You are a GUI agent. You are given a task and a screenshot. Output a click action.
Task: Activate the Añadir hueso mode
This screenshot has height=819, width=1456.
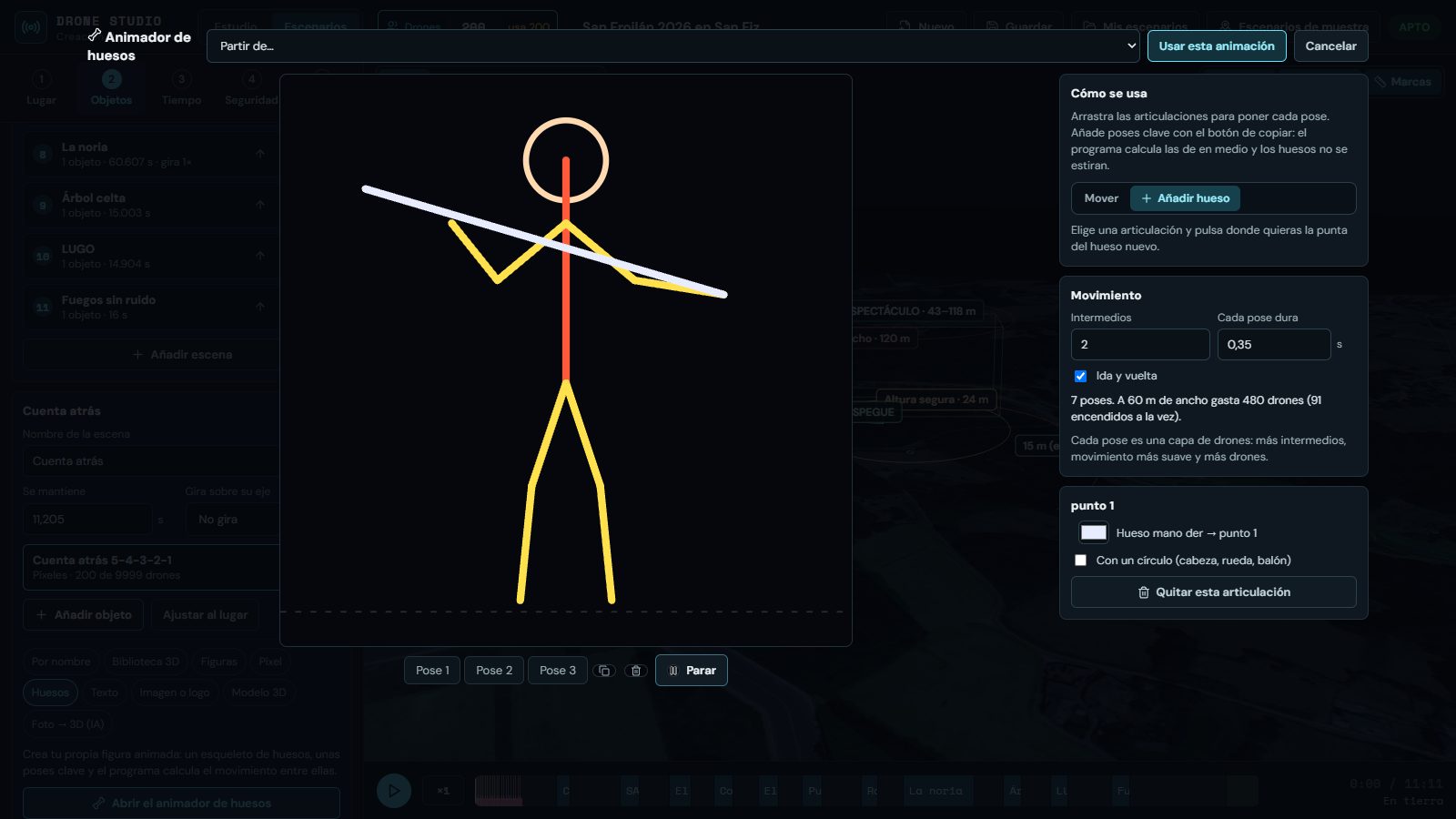point(1185,198)
